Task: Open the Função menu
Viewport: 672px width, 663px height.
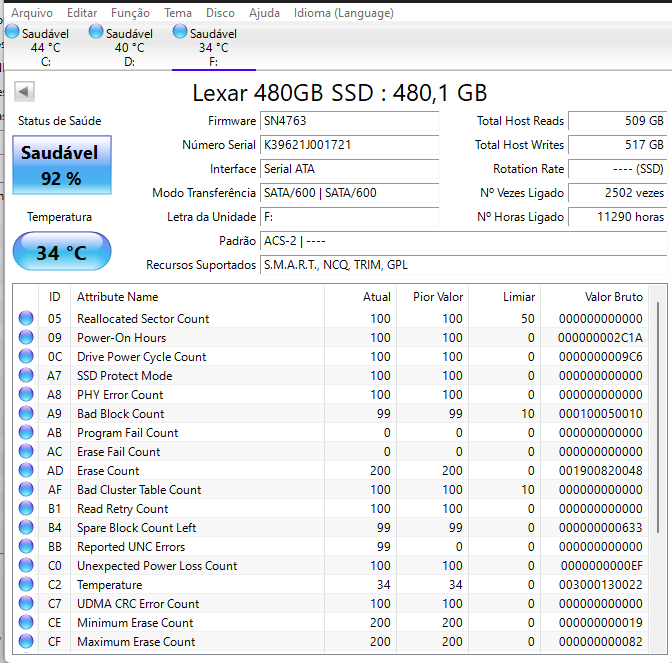Action: pyautogui.click(x=130, y=13)
